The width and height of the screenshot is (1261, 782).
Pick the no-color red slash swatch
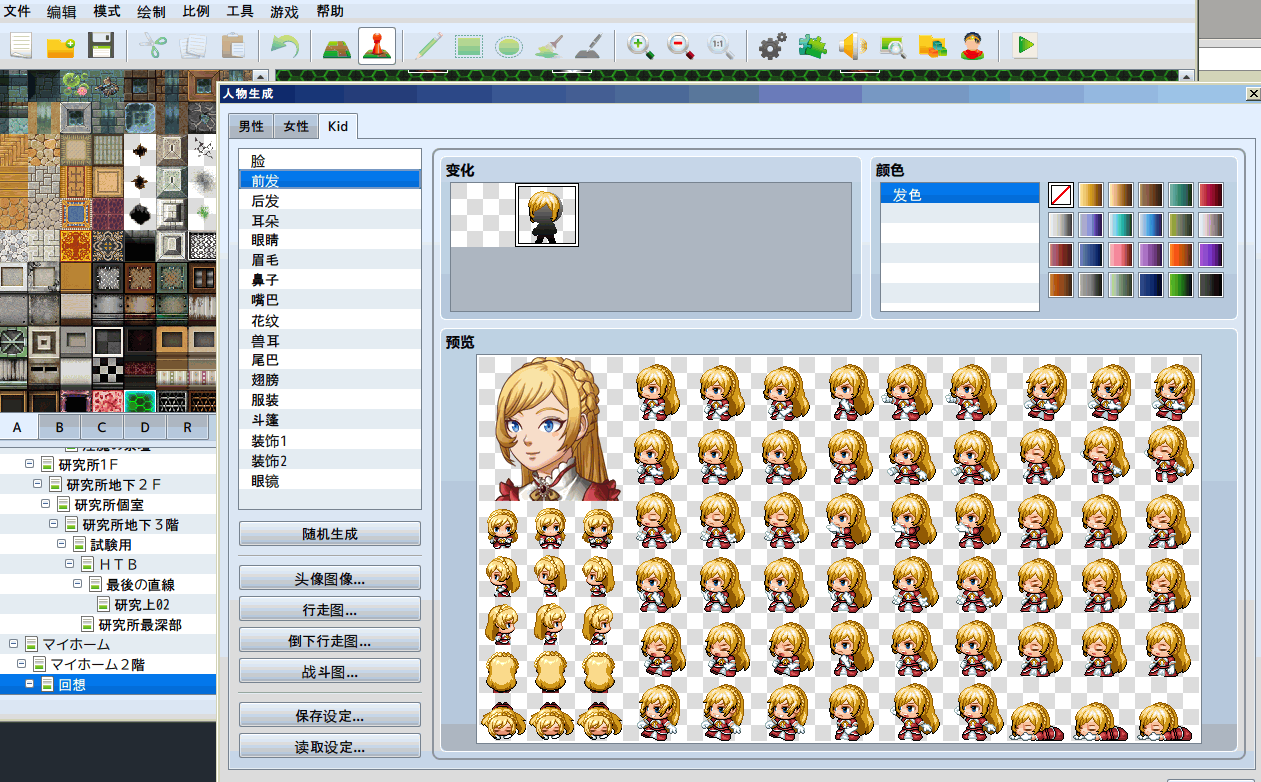pos(1061,195)
